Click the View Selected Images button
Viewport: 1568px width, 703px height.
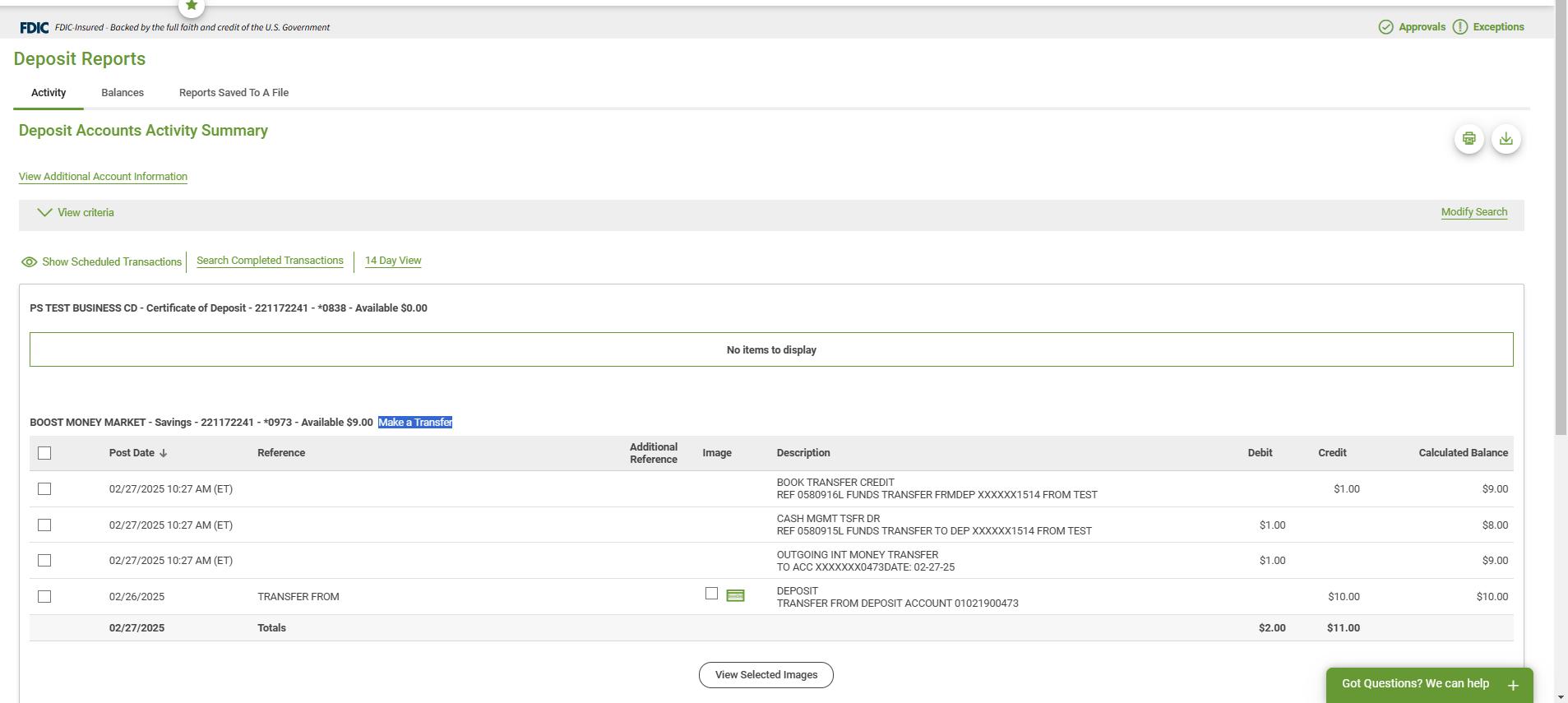coord(765,675)
